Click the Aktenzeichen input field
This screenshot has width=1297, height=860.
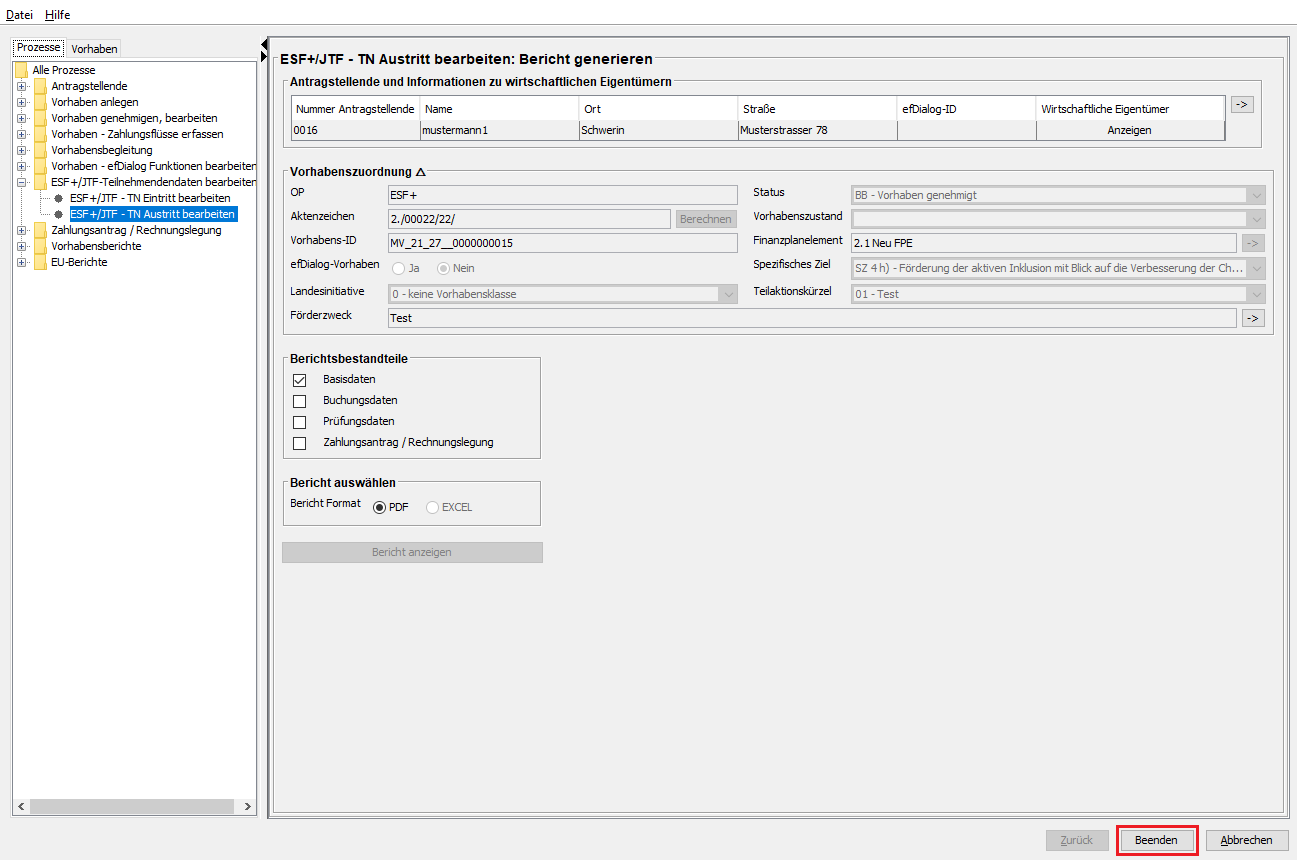(x=529, y=219)
